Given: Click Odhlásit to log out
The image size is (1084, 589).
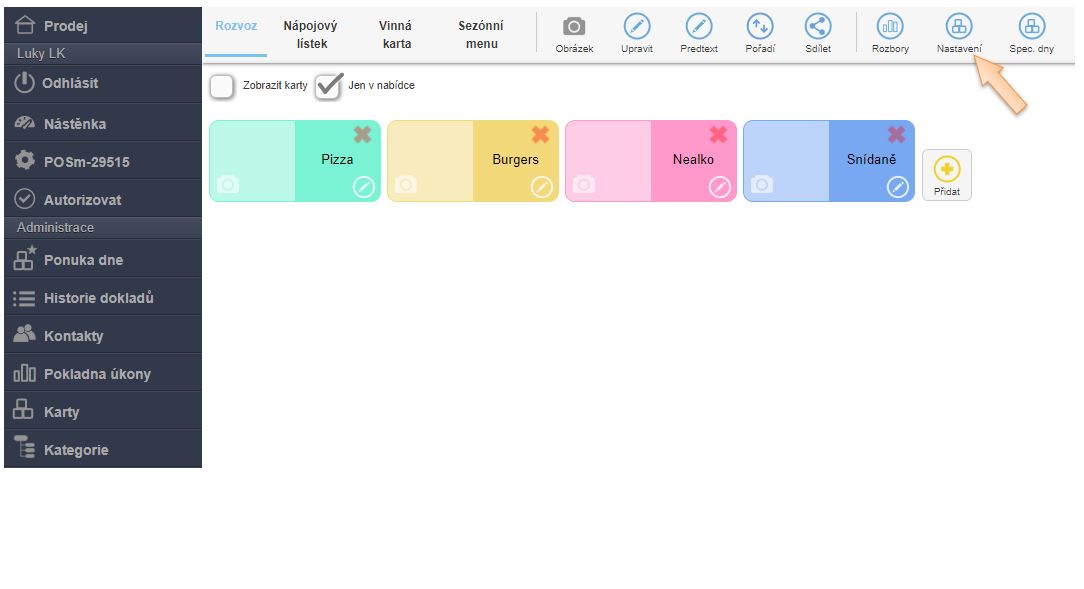Looking at the screenshot, I should click(x=70, y=83).
